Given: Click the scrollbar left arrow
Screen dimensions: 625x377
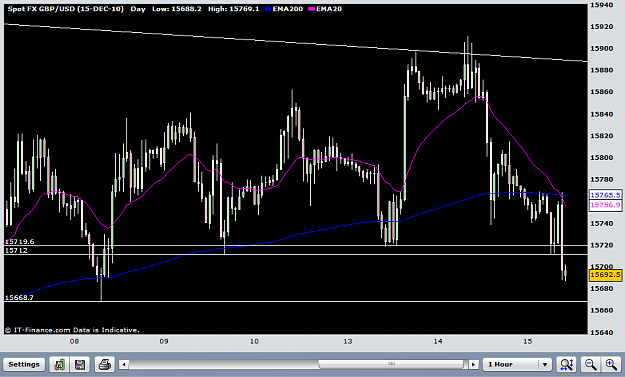Looking at the screenshot, I should (x=124, y=364).
